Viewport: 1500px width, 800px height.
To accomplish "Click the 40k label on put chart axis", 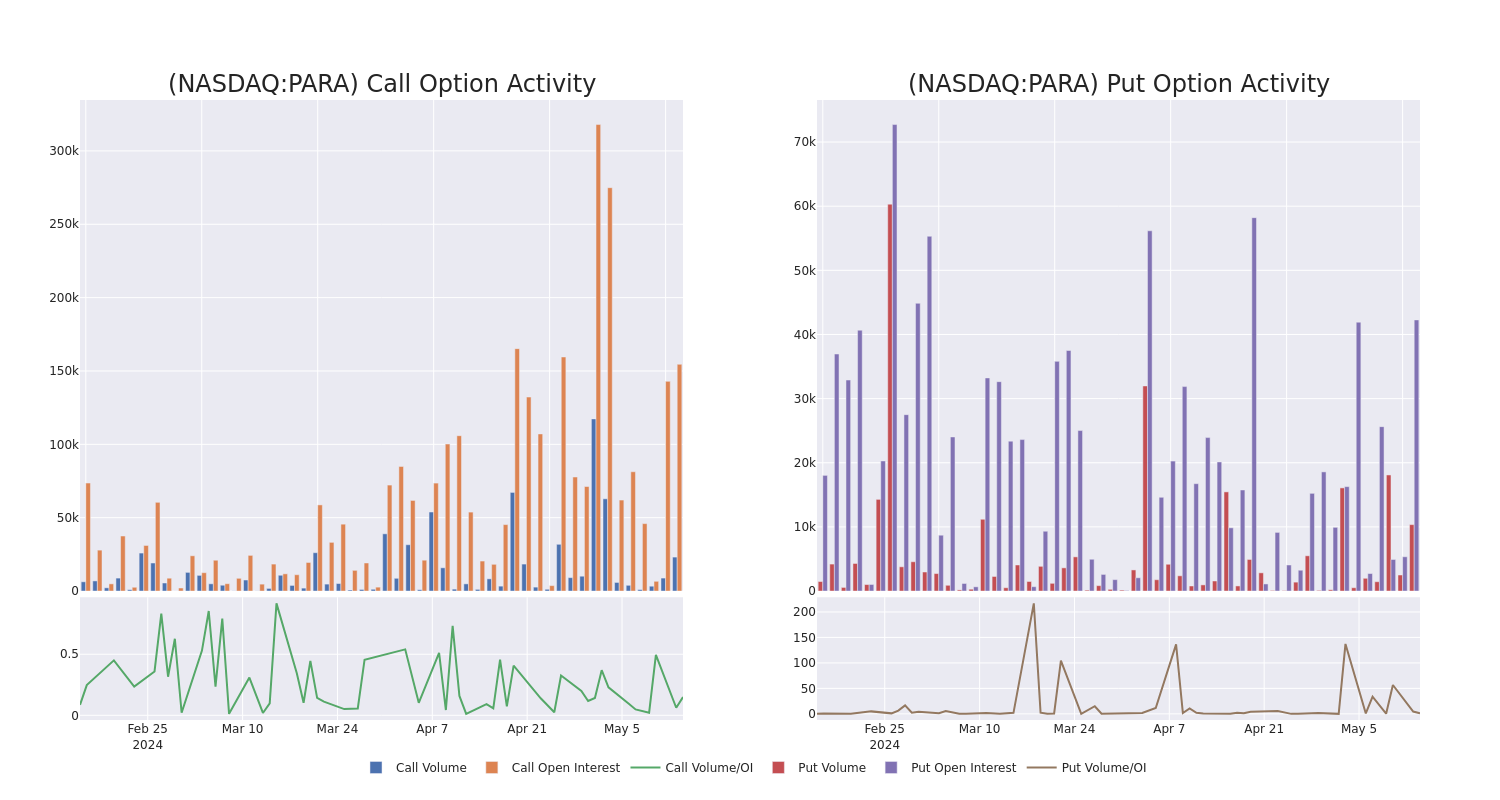I will click(x=805, y=335).
